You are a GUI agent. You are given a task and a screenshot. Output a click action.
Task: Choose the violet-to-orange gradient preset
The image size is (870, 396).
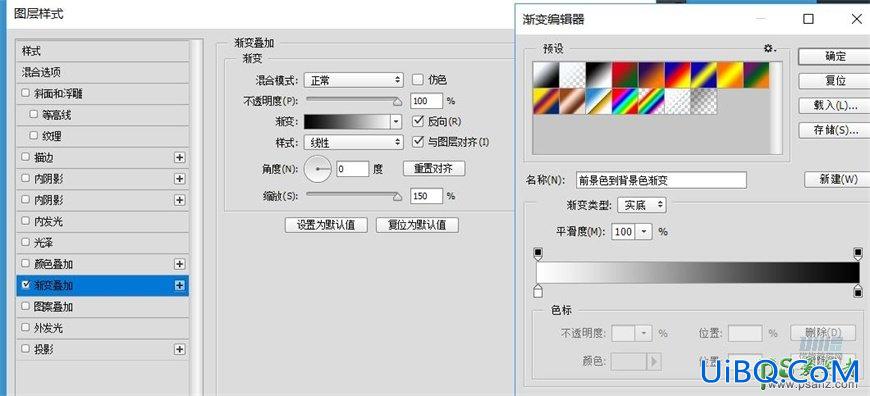[651, 75]
